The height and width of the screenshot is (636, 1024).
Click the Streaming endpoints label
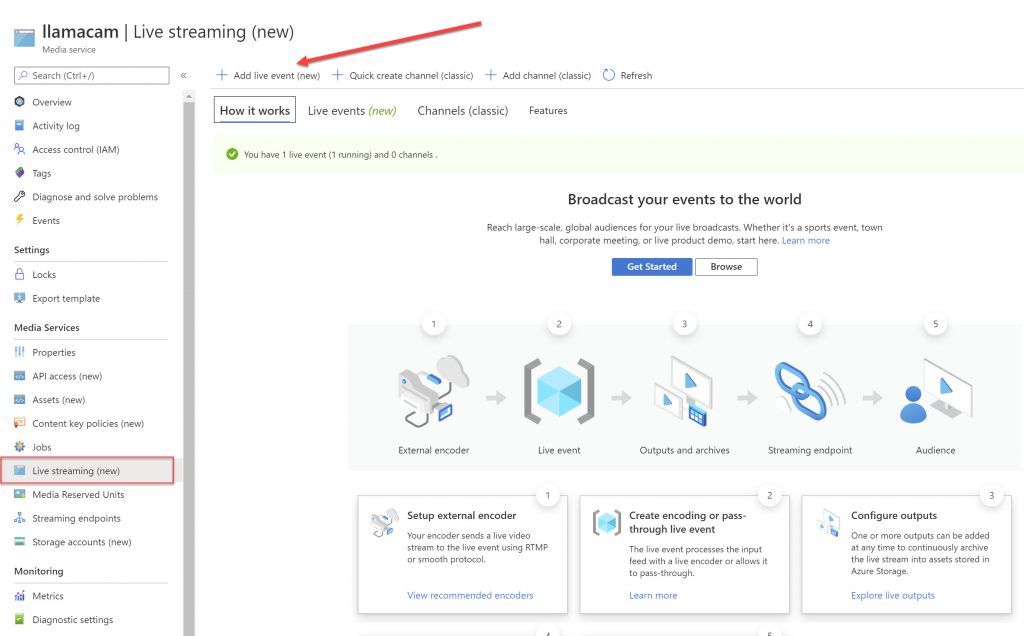pos(76,518)
